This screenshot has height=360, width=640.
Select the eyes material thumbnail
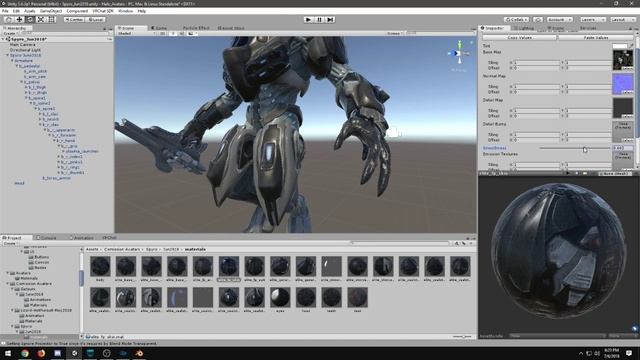point(280,297)
